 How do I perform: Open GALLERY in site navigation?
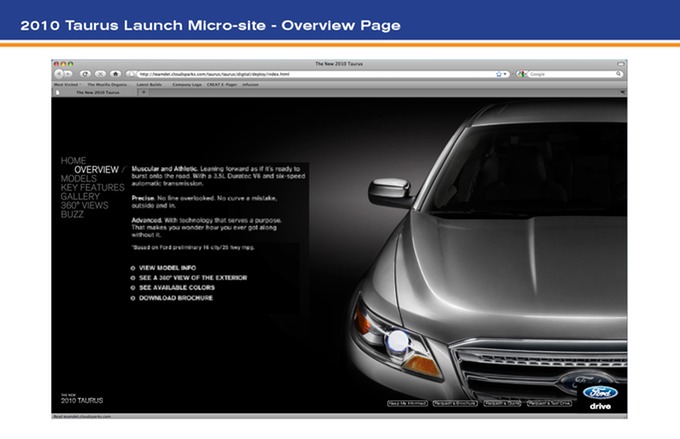pos(80,197)
